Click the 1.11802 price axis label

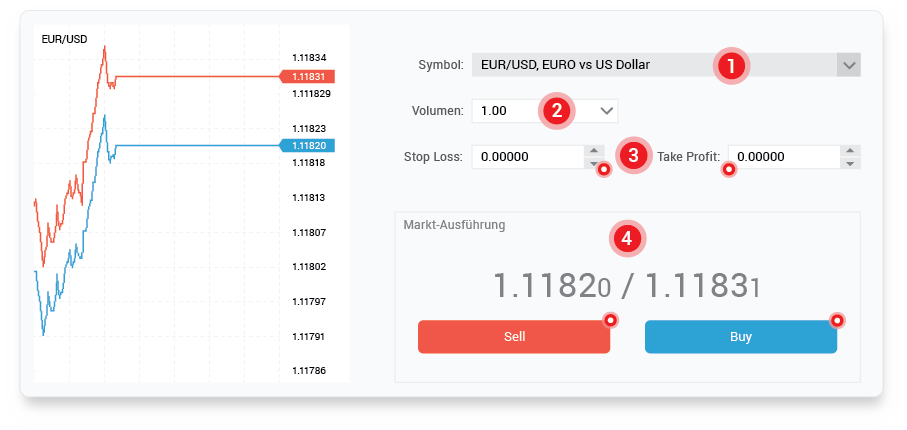309,267
